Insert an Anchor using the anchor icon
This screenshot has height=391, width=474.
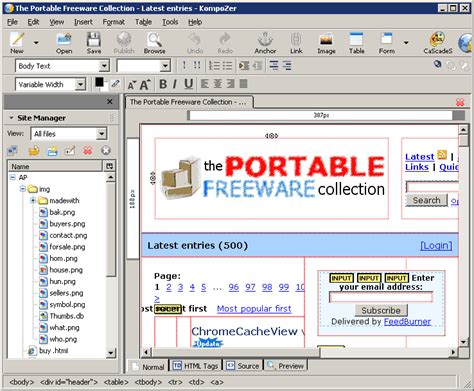pyautogui.click(x=265, y=43)
